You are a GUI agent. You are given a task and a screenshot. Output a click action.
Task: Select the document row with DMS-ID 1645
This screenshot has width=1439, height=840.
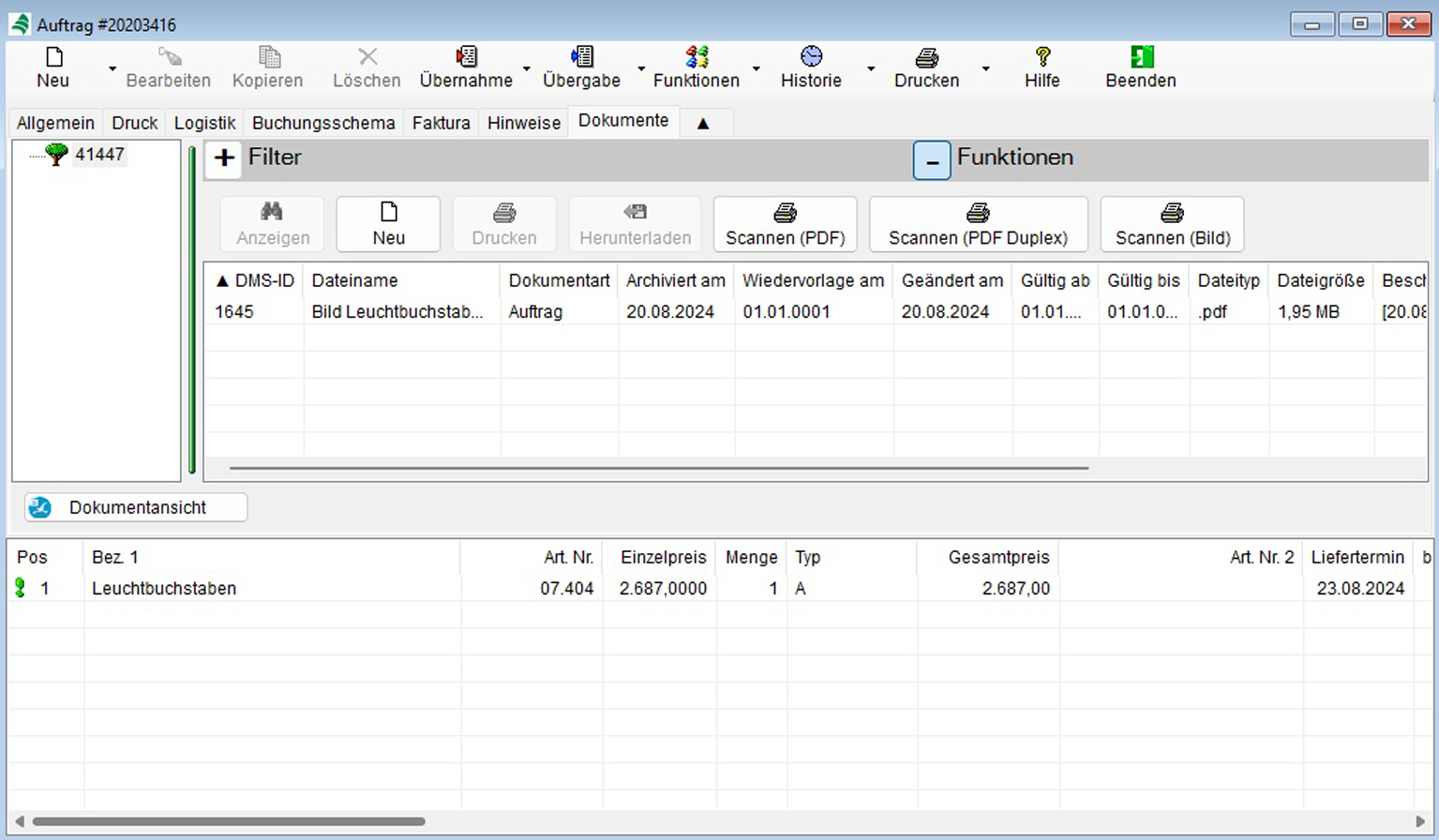[817, 311]
